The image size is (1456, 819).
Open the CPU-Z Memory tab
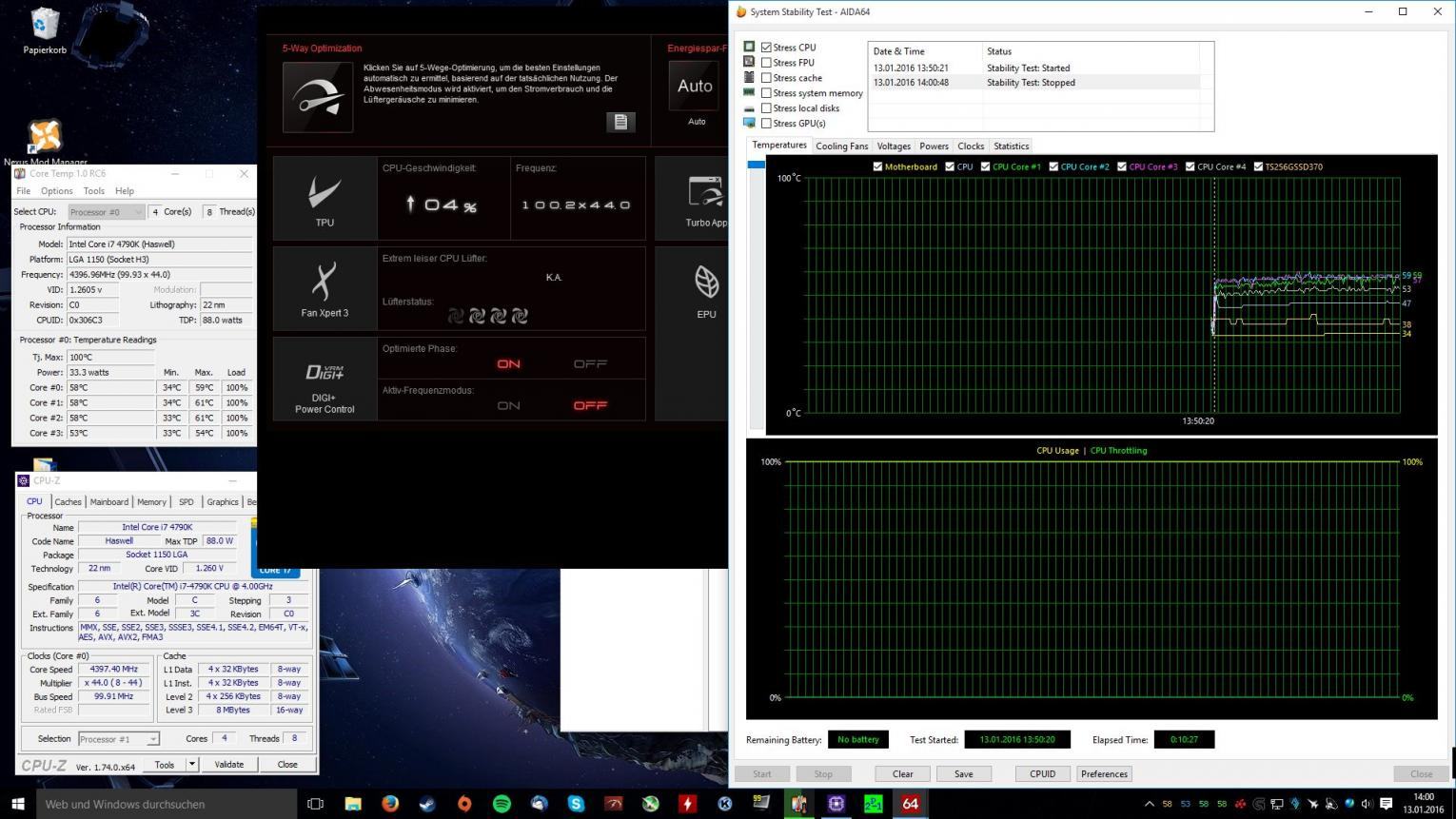(151, 502)
